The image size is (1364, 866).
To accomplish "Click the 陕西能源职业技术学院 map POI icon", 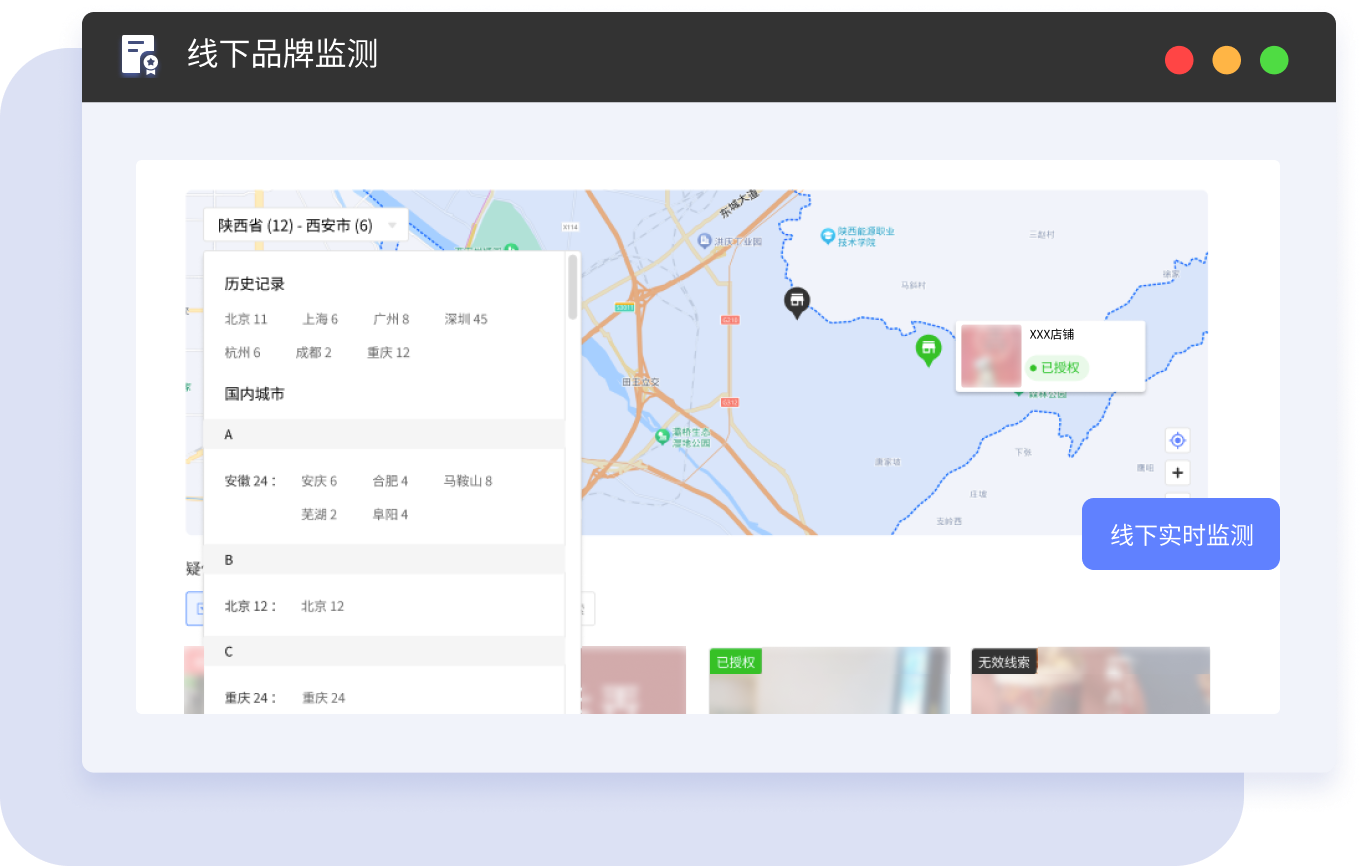I will tap(827, 236).
